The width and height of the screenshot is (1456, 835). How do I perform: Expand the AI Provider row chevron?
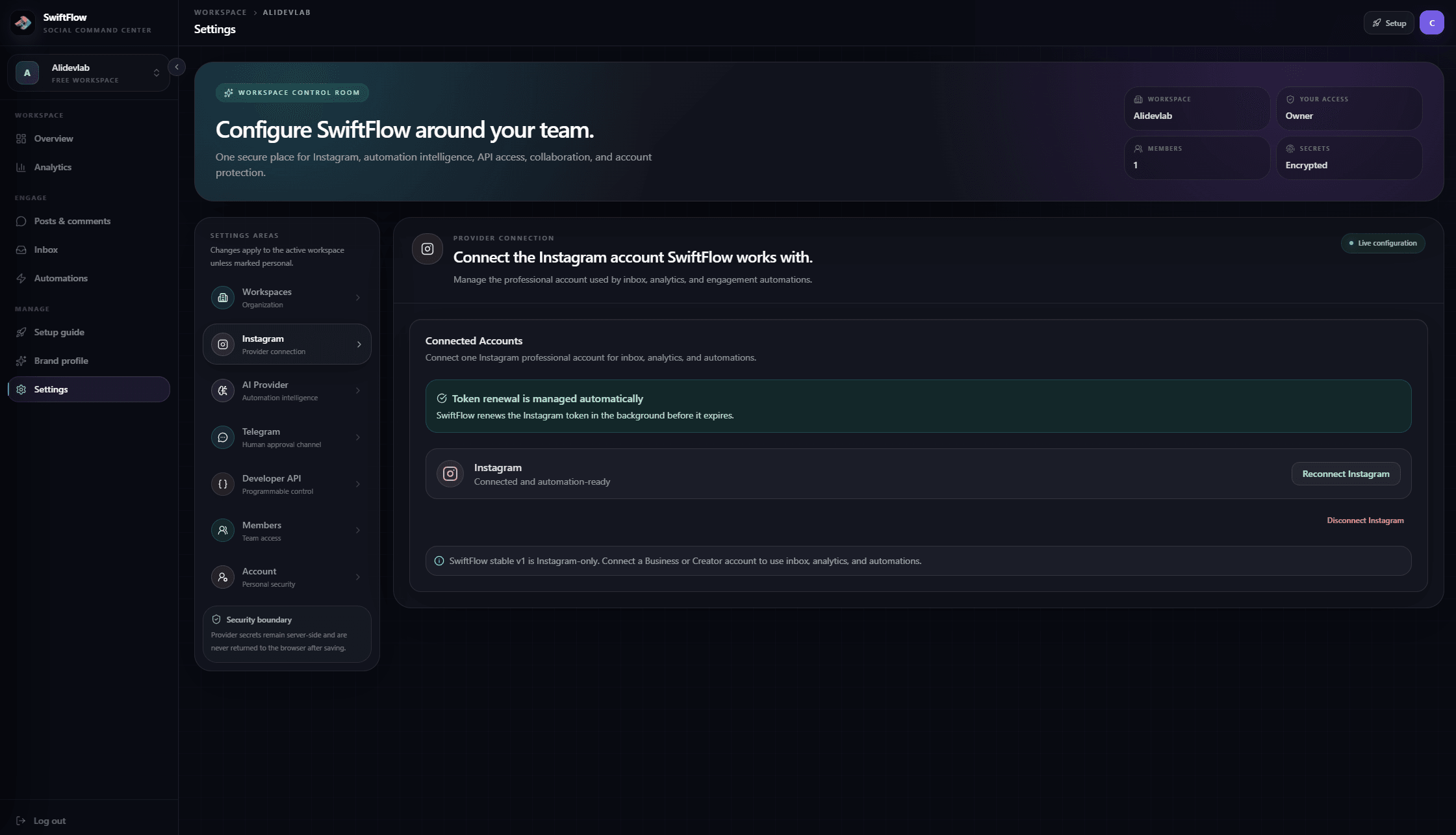pos(358,391)
